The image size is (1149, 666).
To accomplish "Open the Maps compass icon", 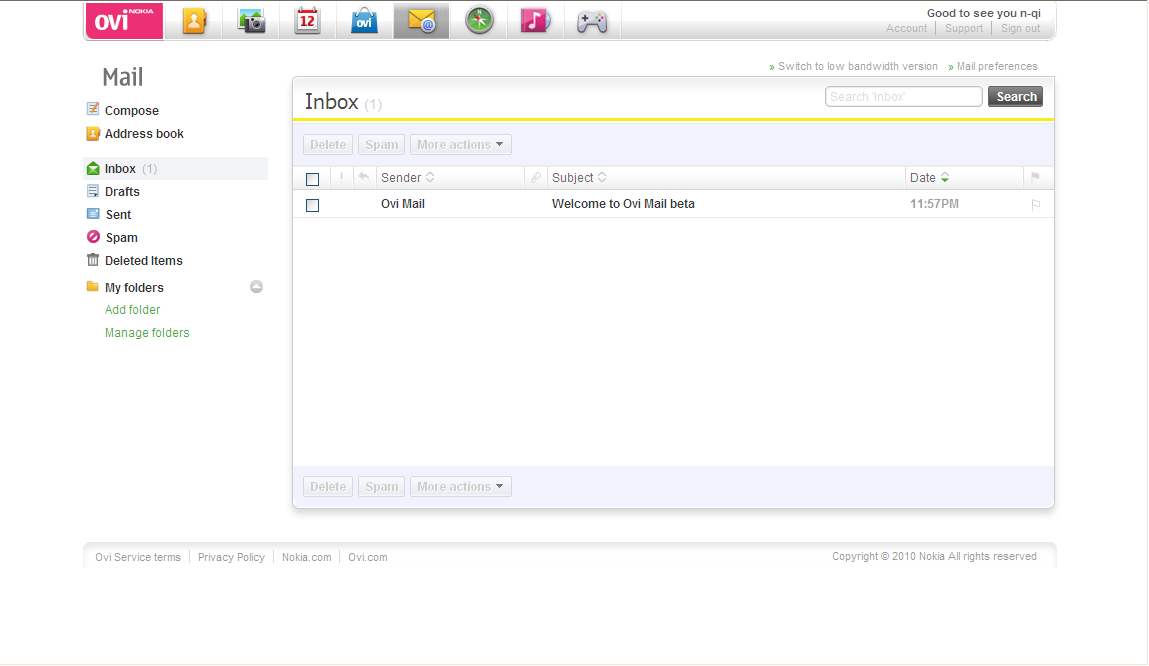I will point(479,21).
